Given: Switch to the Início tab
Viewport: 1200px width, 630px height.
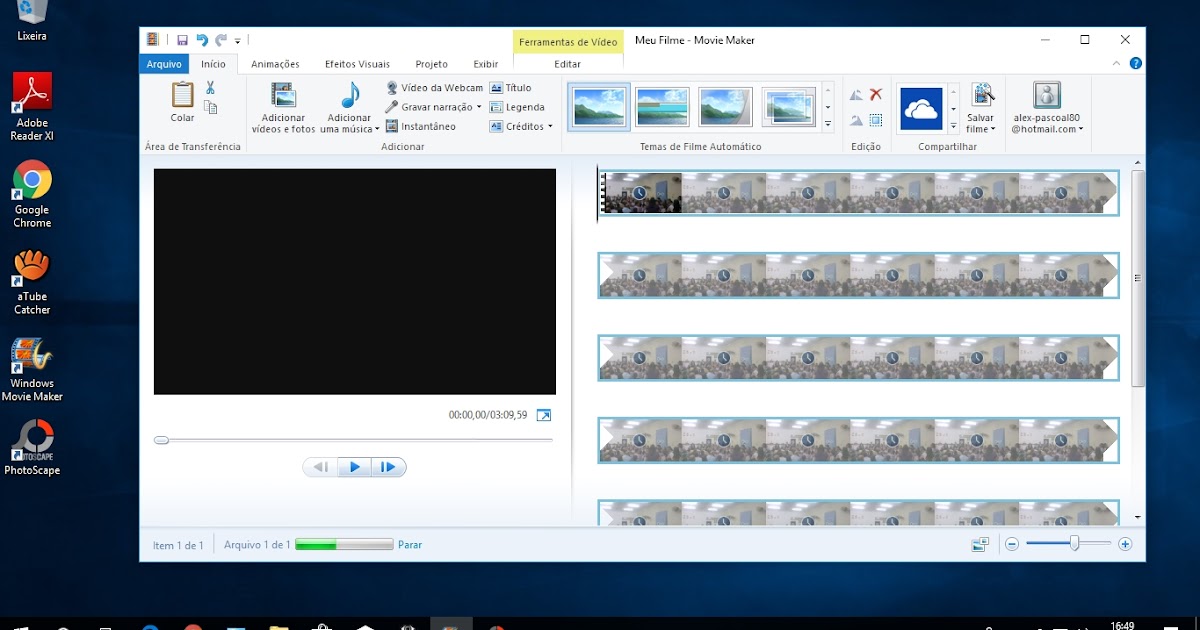Looking at the screenshot, I should (213, 64).
